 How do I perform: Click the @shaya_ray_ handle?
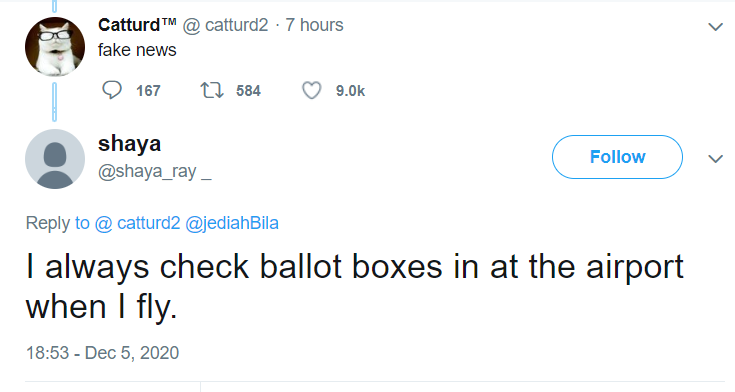(x=155, y=172)
